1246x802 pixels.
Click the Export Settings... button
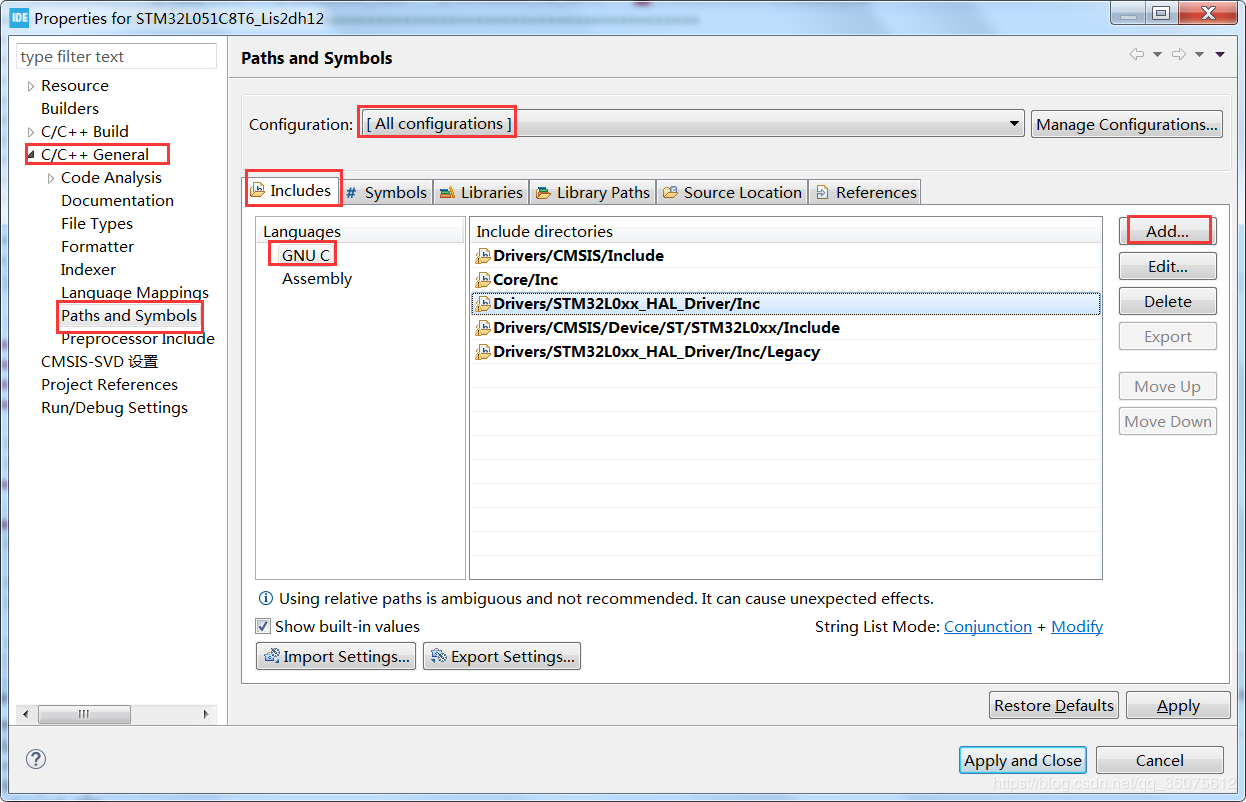(502, 656)
